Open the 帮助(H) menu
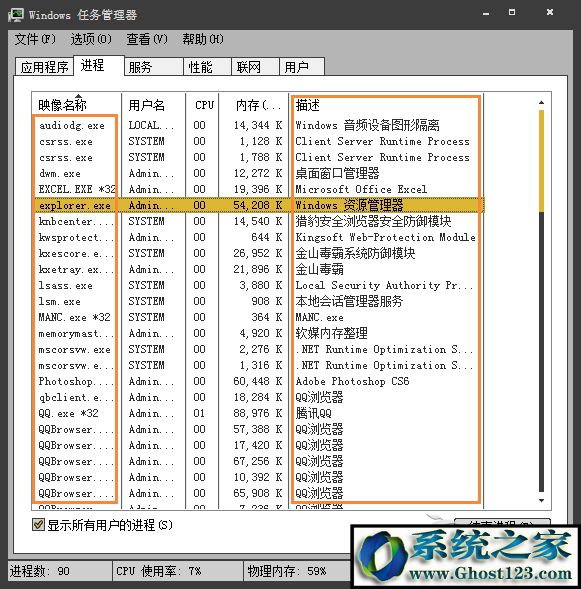This screenshot has width=581, height=589. (203, 39)
